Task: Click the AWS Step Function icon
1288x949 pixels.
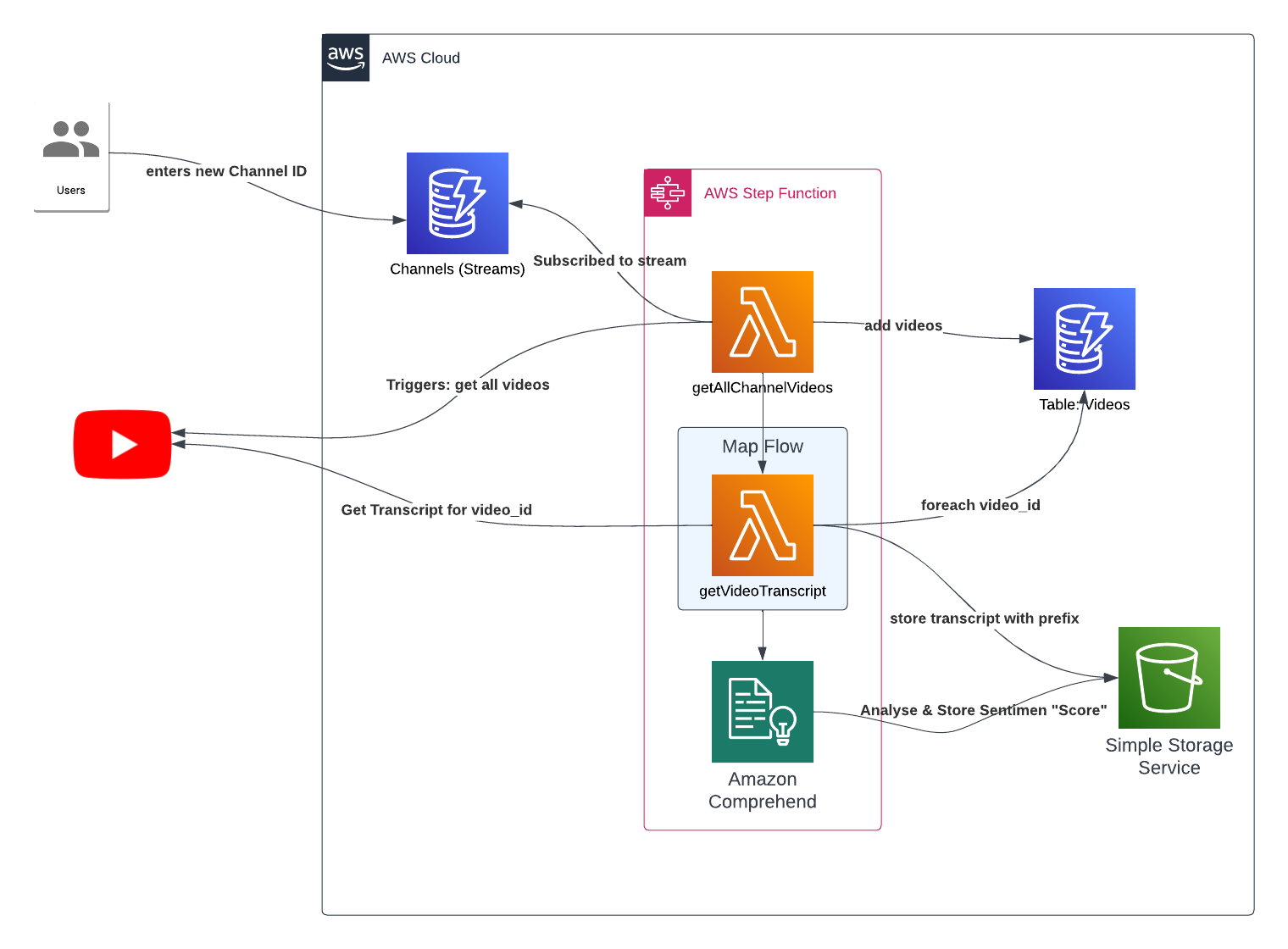Action: coord(668,193)
